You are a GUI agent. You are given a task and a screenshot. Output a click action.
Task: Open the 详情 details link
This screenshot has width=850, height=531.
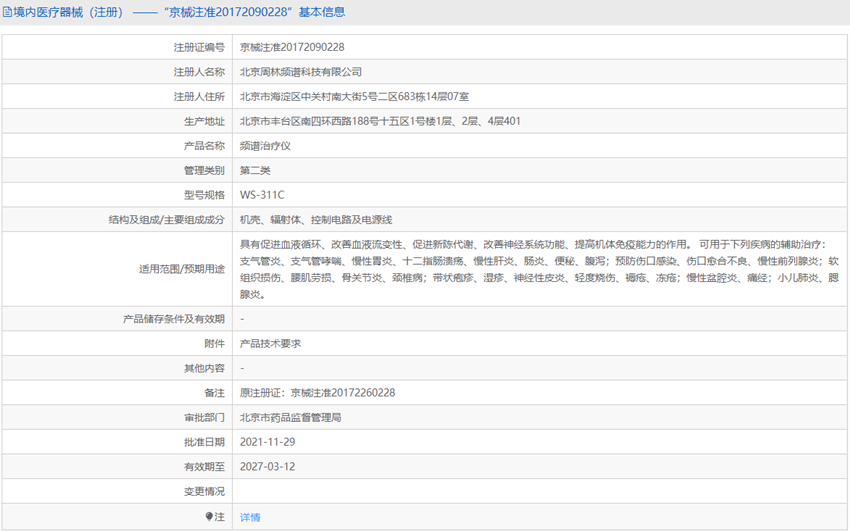click(x=250, y=517)
